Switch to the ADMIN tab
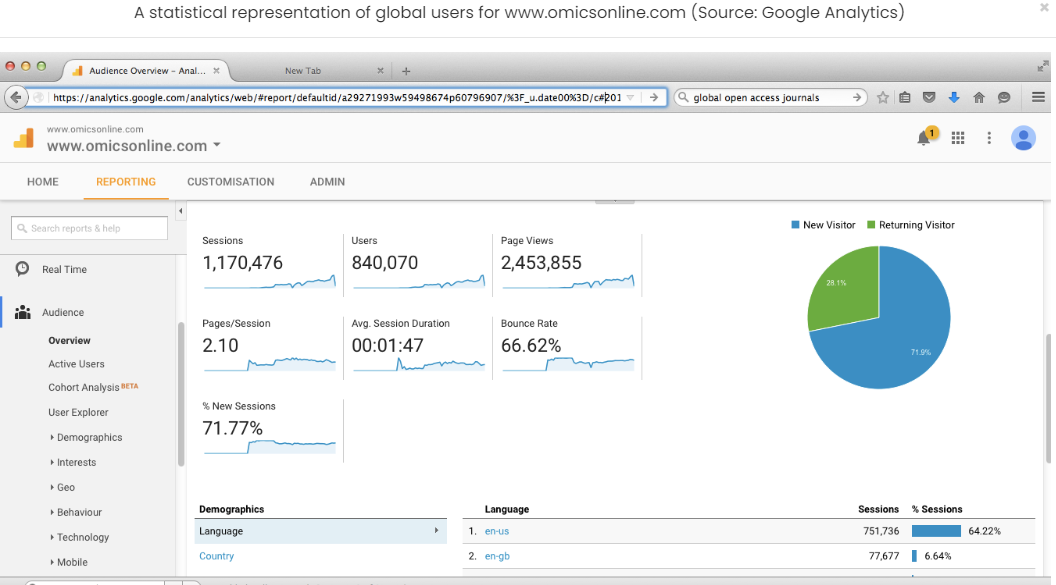 pos(327,182)
